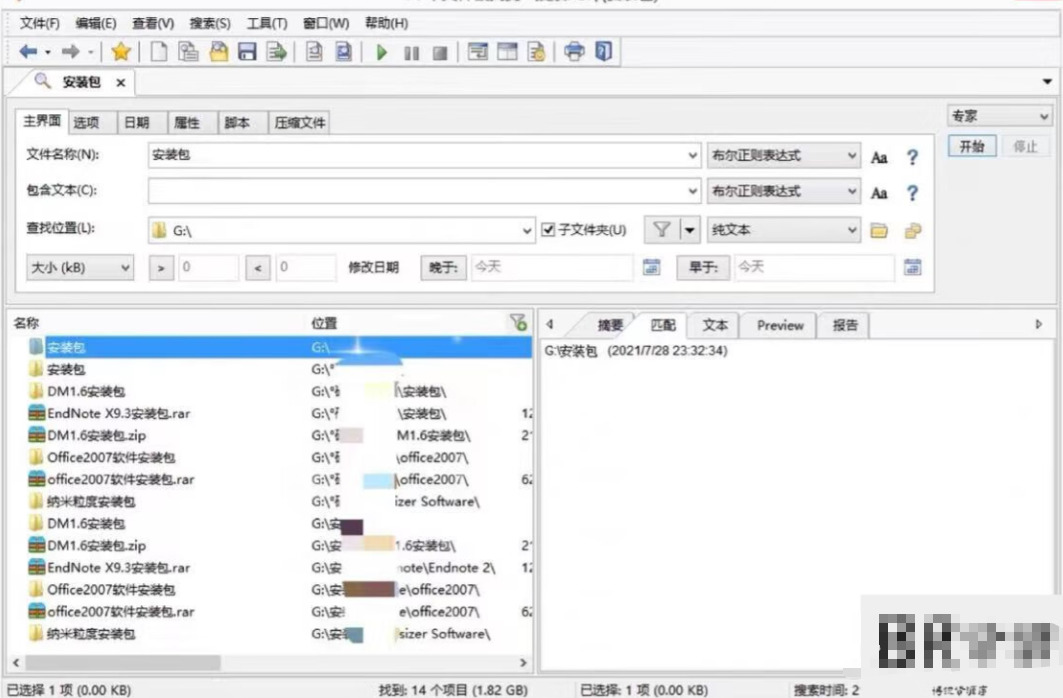Image resolution: width=1063 pixels, height=698 pixels.
Task: Open calendar picker next to 晚于 date
Action: point(651,267)
